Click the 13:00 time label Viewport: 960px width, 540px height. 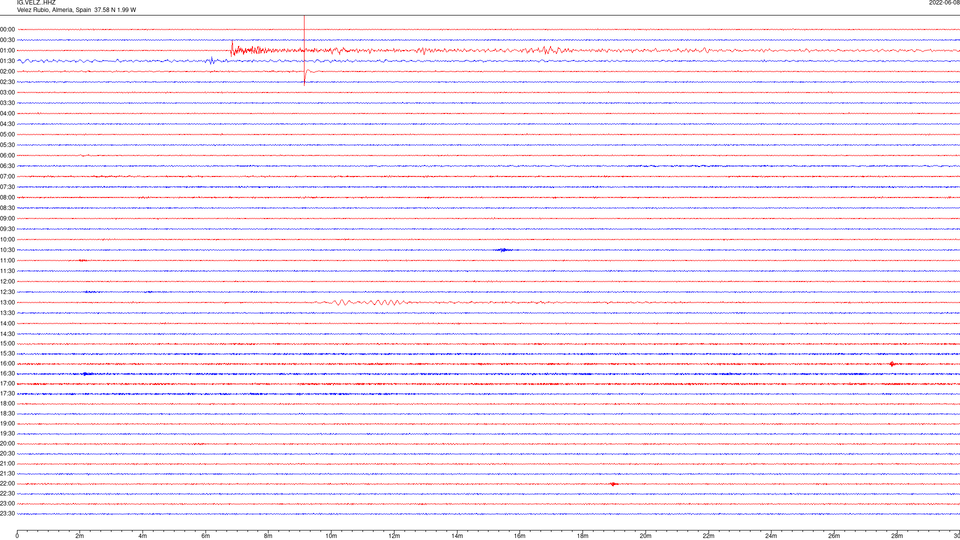coord(7,302)
